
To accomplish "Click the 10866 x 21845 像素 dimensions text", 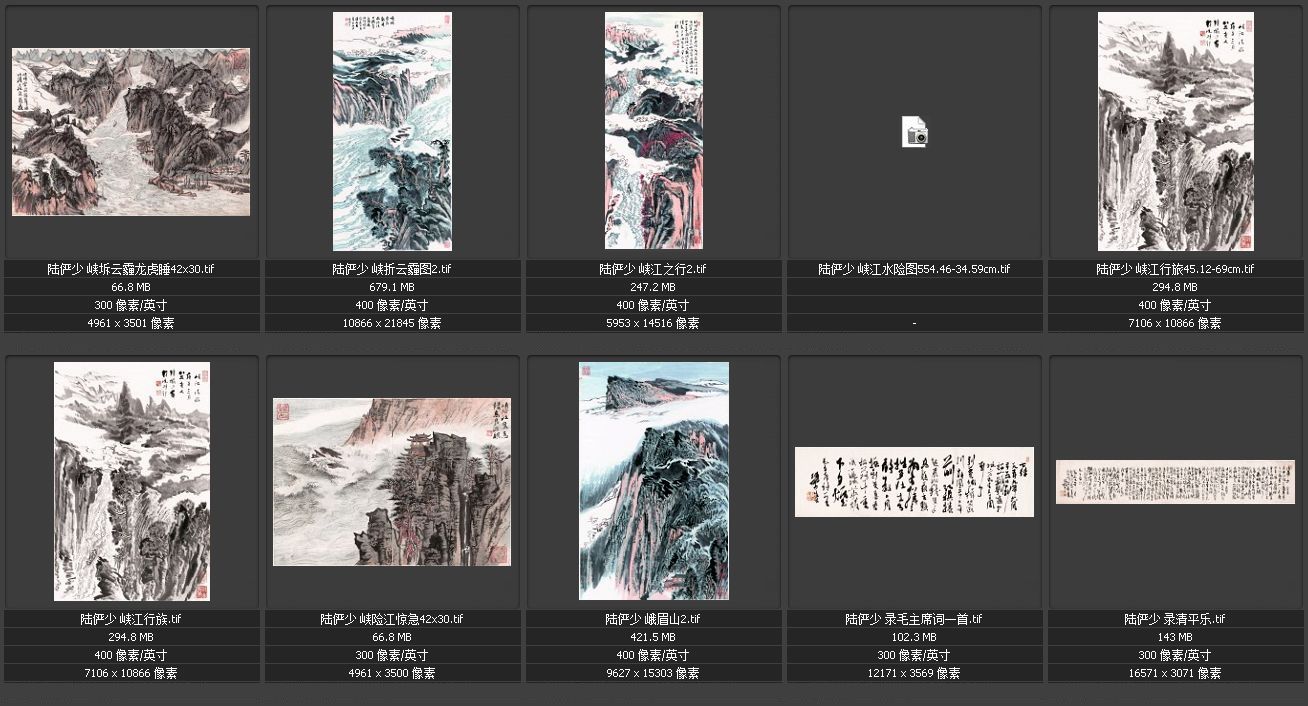I will (x=392, y=323).
